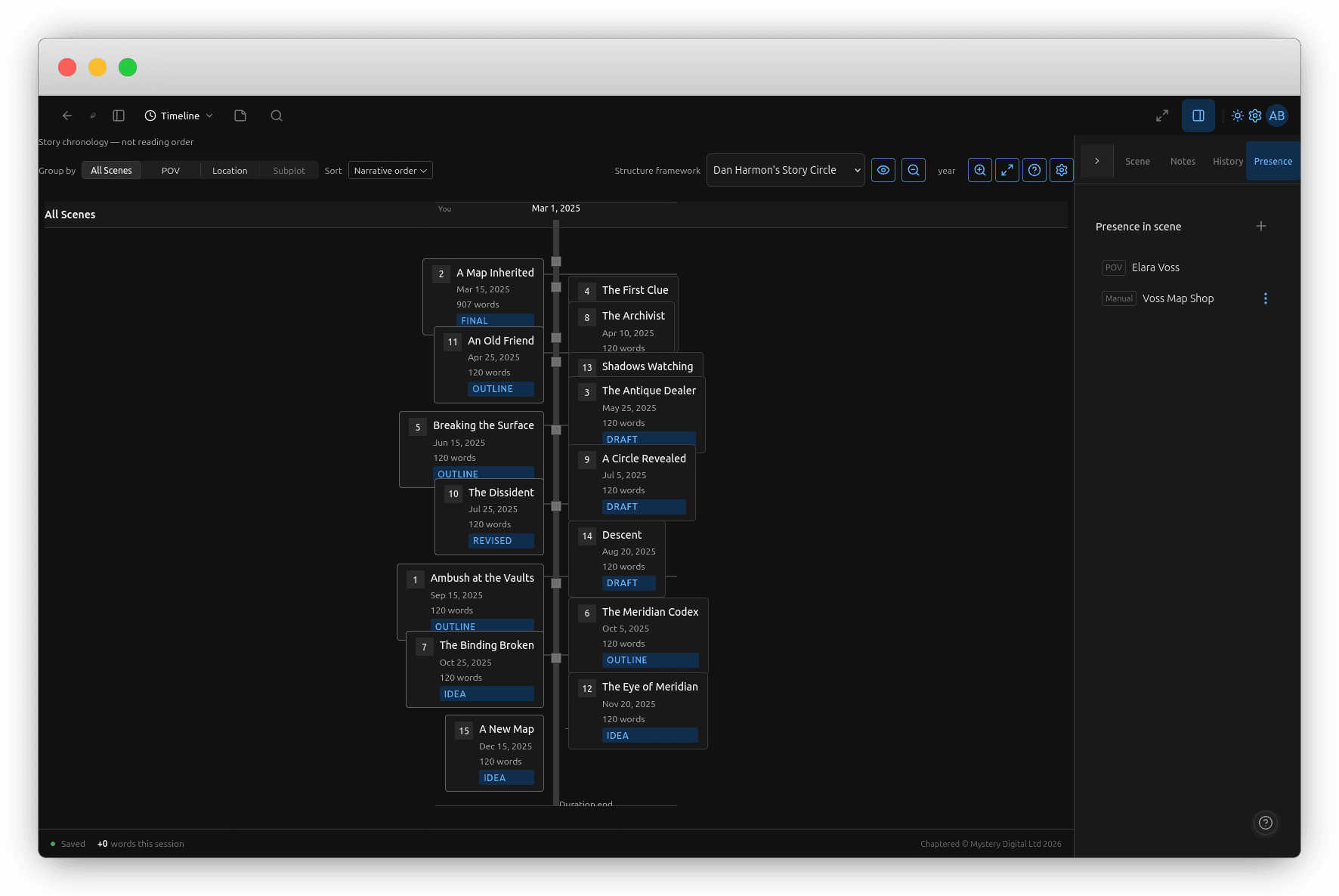Open Dan Harmon's Story Circle framework dropdown
1339x896 pixels.
tap(786, 170)
